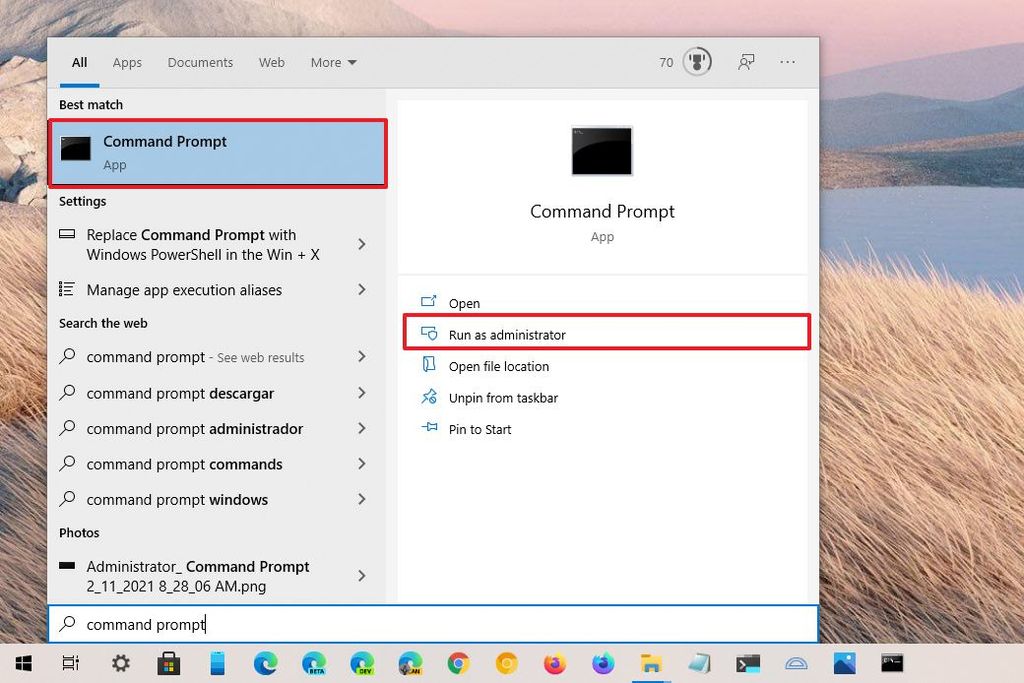The image size is (1024, 683).
Task: Expand the More filter dropdown
Action: [x=333, y=61]
